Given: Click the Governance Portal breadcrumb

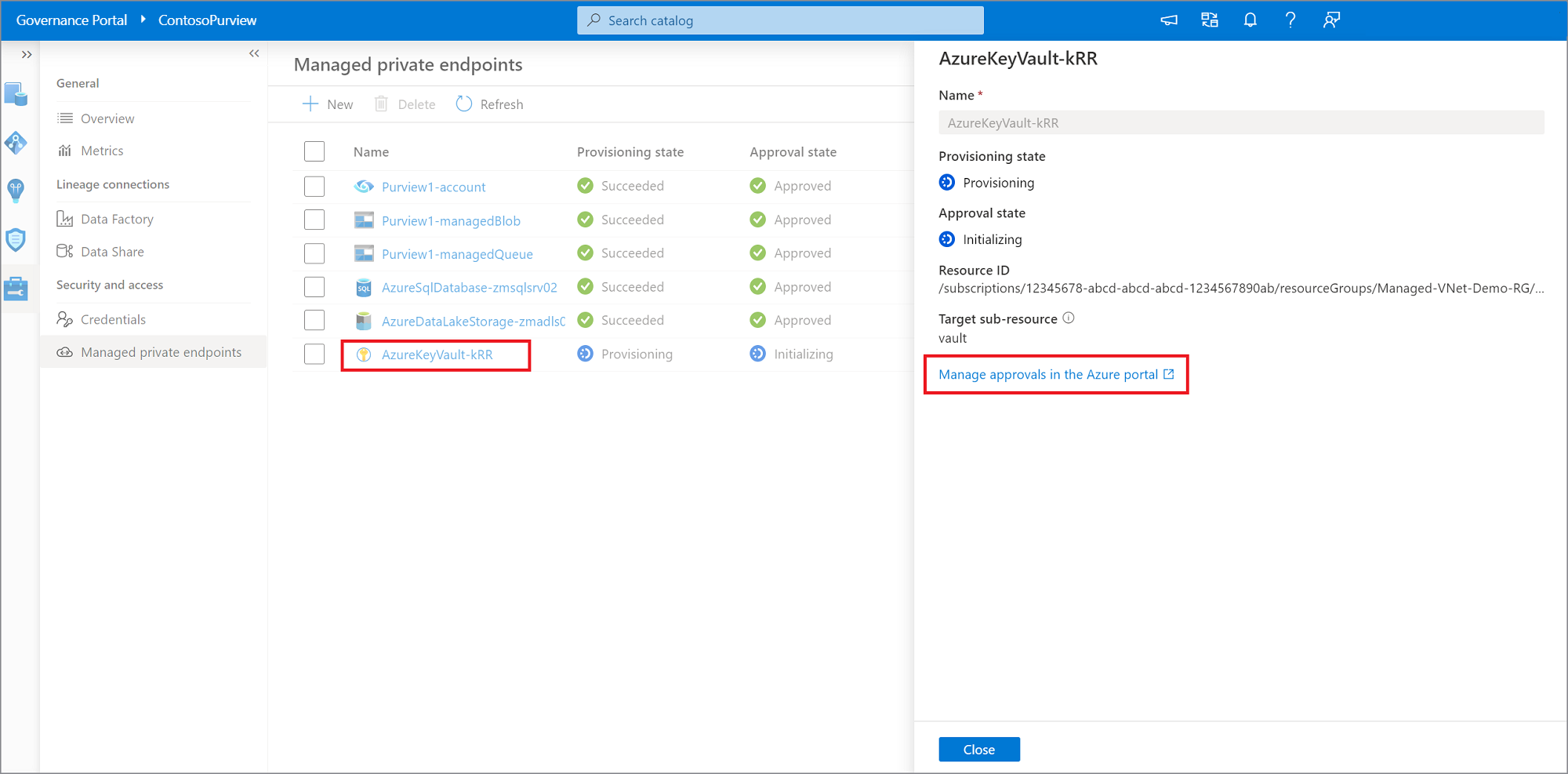Looking at the screenshot, I should [71, 20].
